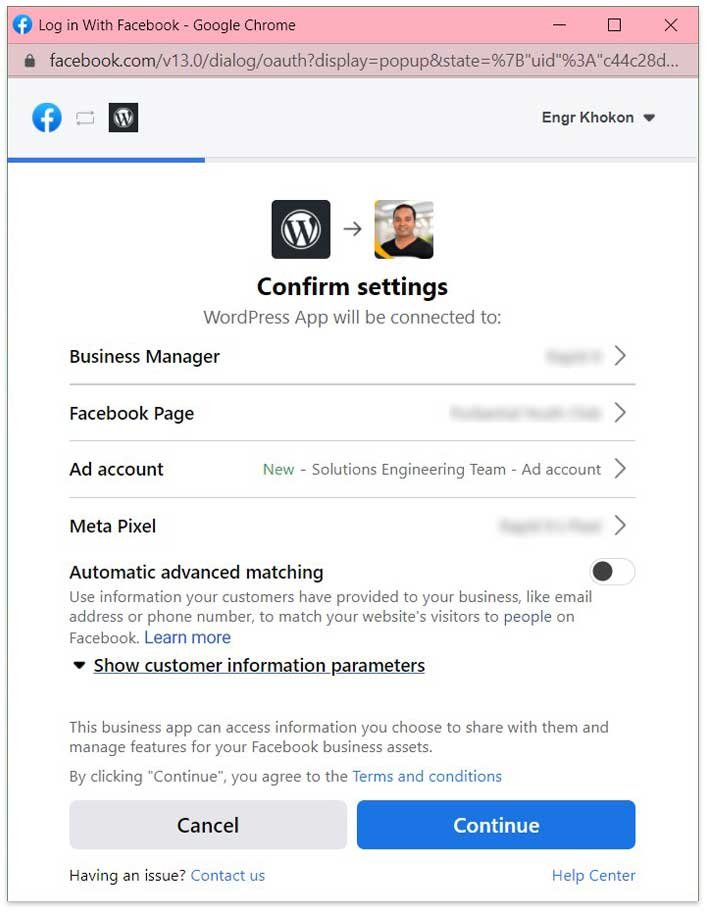Viewport: 706px width, 913px height.
Task: Open the Ad account row
Action: (351, 469)
